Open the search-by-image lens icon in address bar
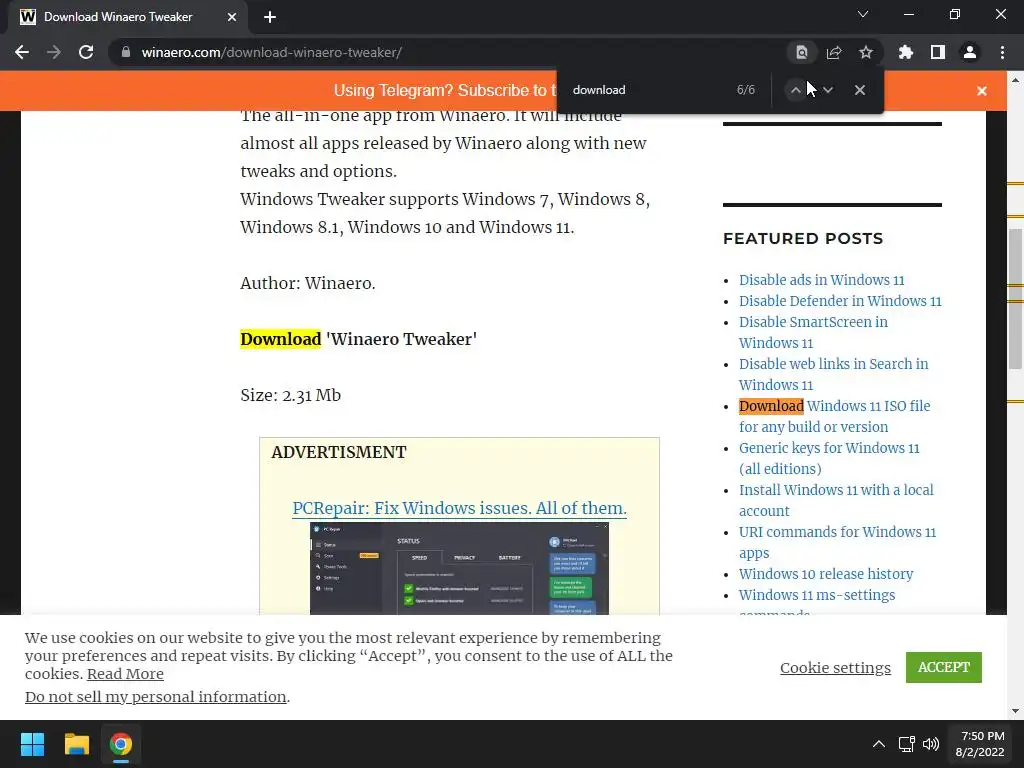This screenshot has height=768, width=1024. pos(801,52)
